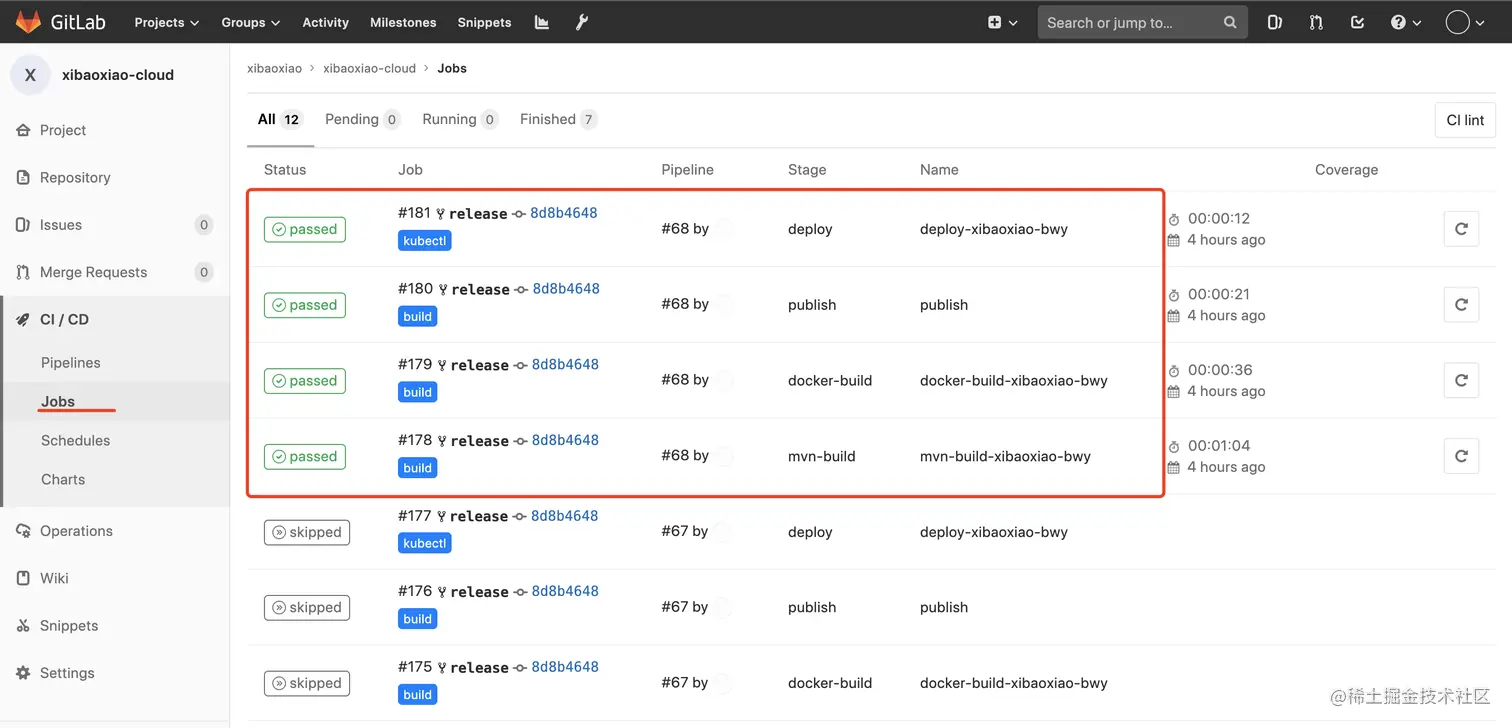1512x728 pixels.
Task: Open job #177 link
Action: (x=415, y=516)
